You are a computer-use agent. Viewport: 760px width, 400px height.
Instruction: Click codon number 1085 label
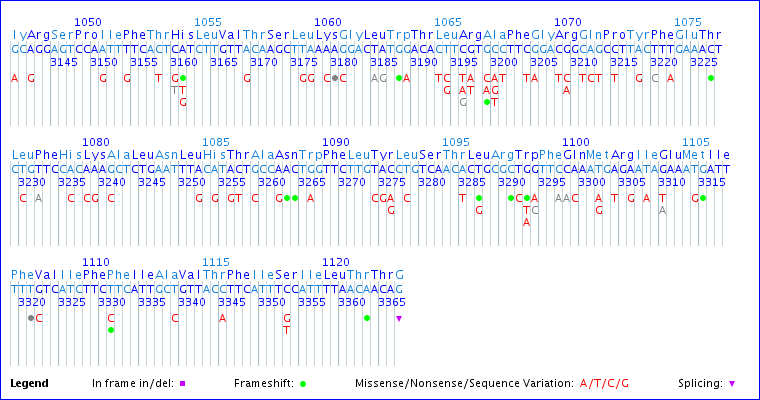tap(216, 142)
